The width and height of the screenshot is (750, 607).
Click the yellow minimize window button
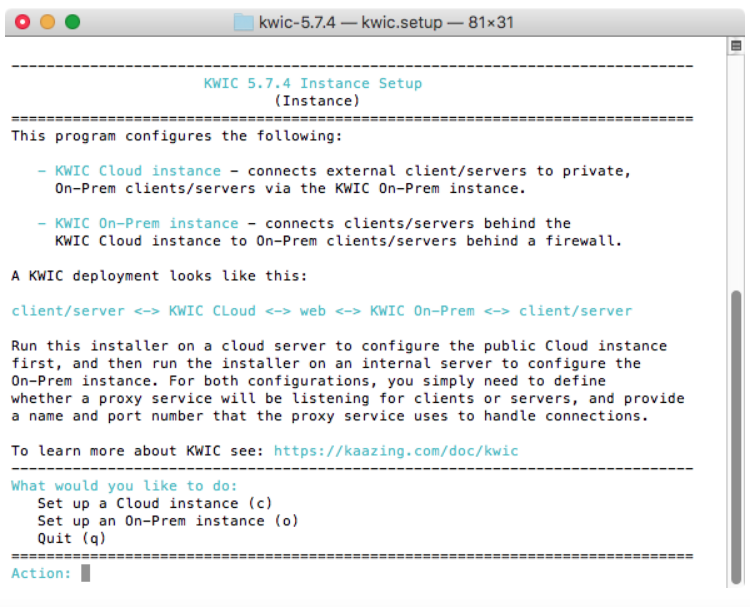coord(47,22)
